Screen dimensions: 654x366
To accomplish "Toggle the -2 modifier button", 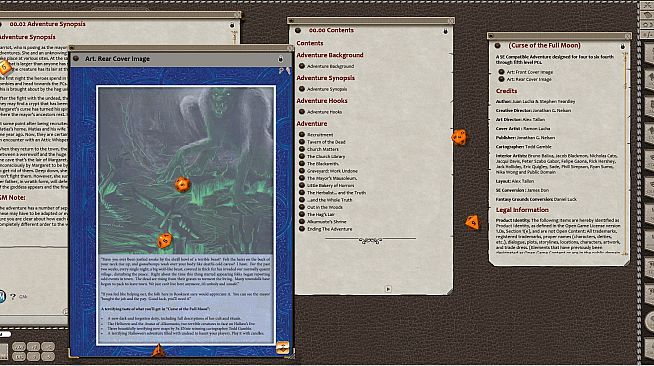I will tap(33, 356).
